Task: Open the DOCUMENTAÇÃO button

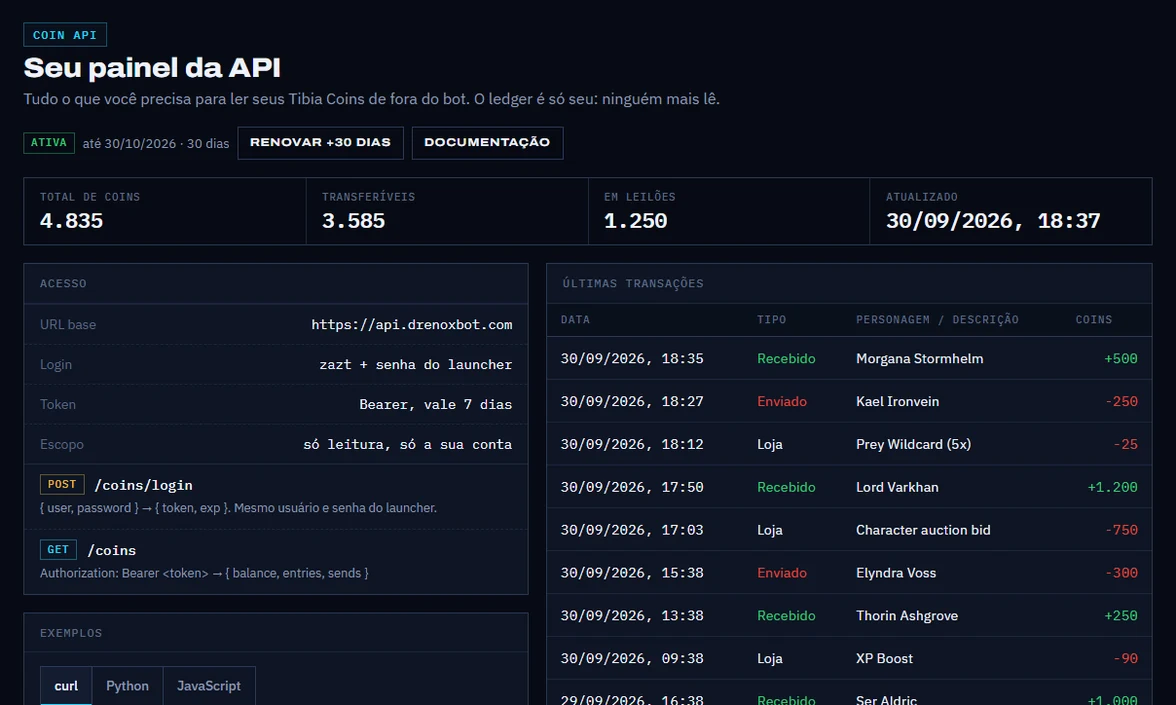Action: click(487, 142)
